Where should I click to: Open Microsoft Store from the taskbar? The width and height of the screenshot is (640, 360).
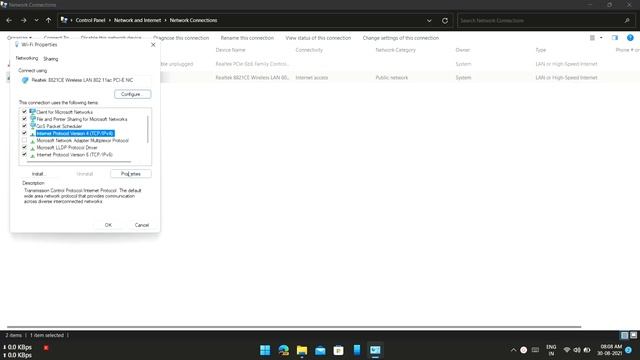click(x=338, y=350)
